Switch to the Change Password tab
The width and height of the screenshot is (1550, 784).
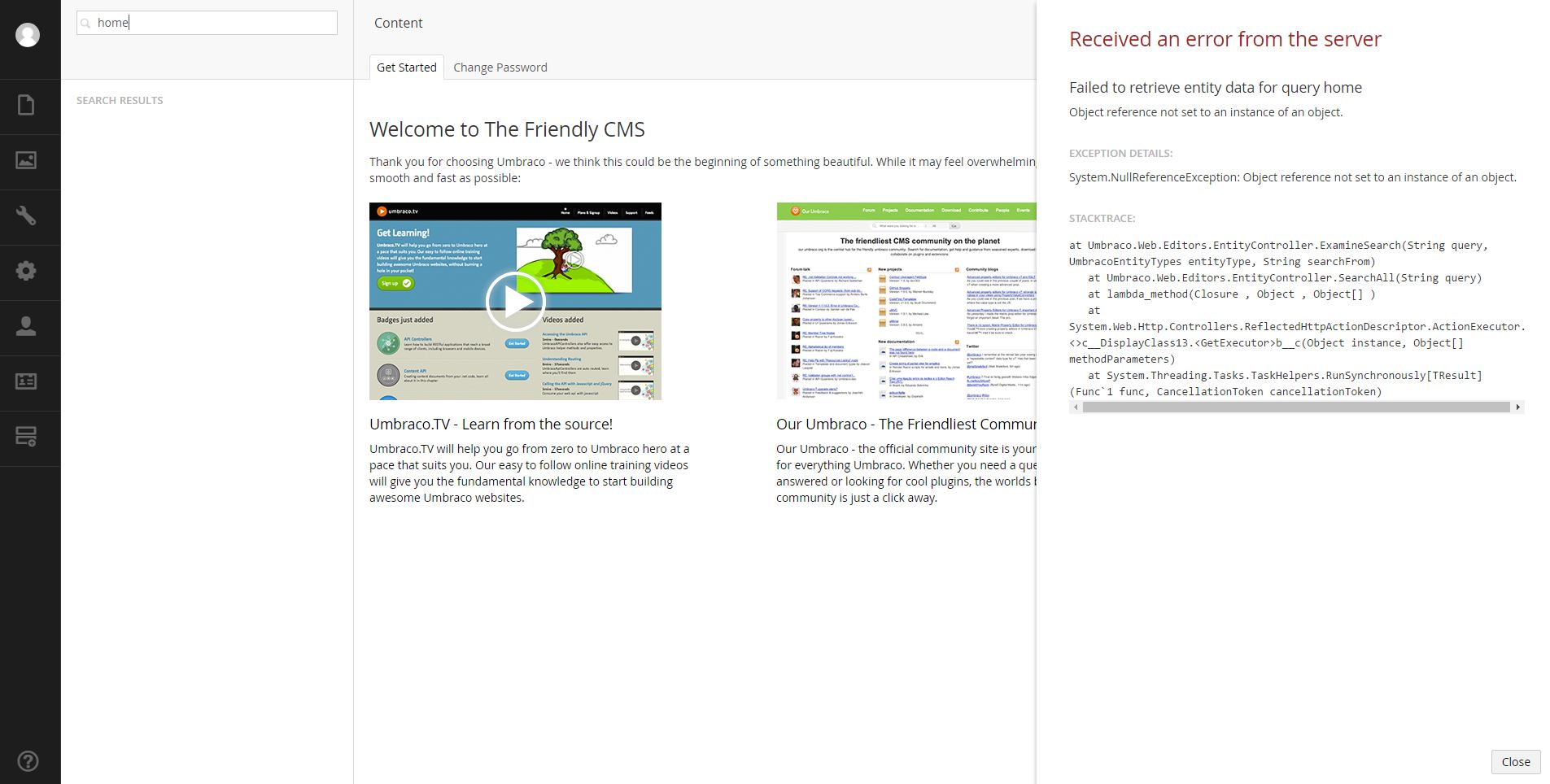500,68
